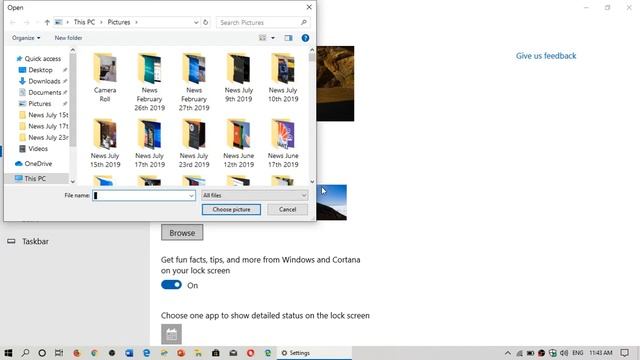
Task: Open the Windows Start menu
Action: pyautogui.click(x=8, y=353)
